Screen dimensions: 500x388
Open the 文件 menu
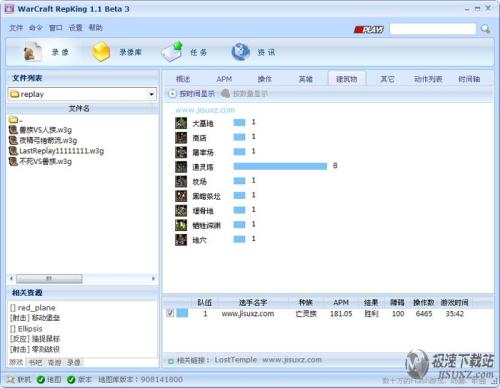pos(16,28)
